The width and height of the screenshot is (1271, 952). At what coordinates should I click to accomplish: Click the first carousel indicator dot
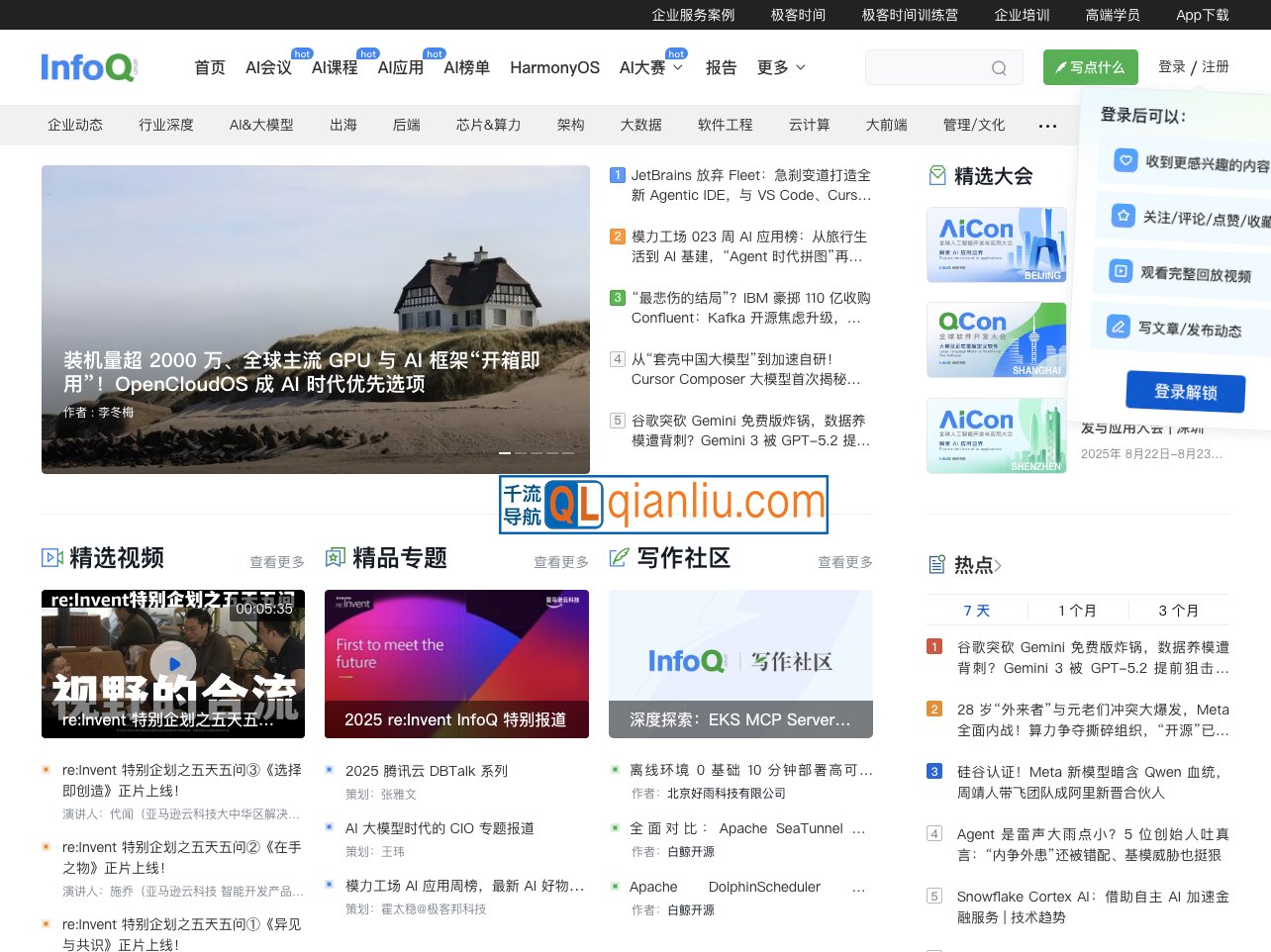(x=505, y=452)
